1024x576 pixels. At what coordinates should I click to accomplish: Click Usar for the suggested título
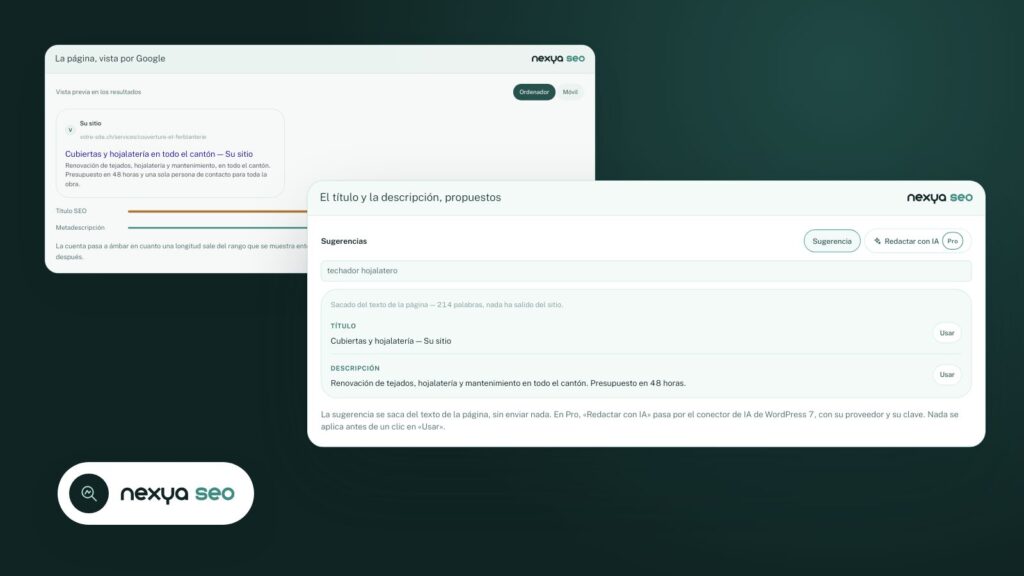click(946, 333)
